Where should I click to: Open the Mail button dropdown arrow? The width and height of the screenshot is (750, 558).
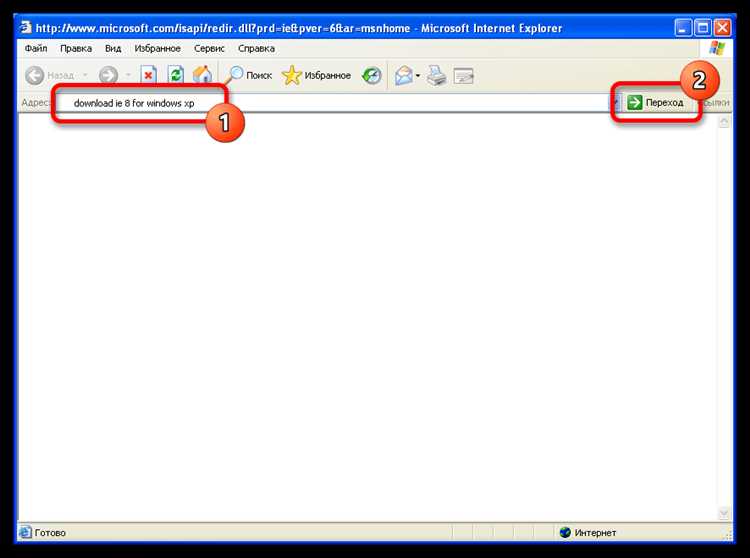418,75
